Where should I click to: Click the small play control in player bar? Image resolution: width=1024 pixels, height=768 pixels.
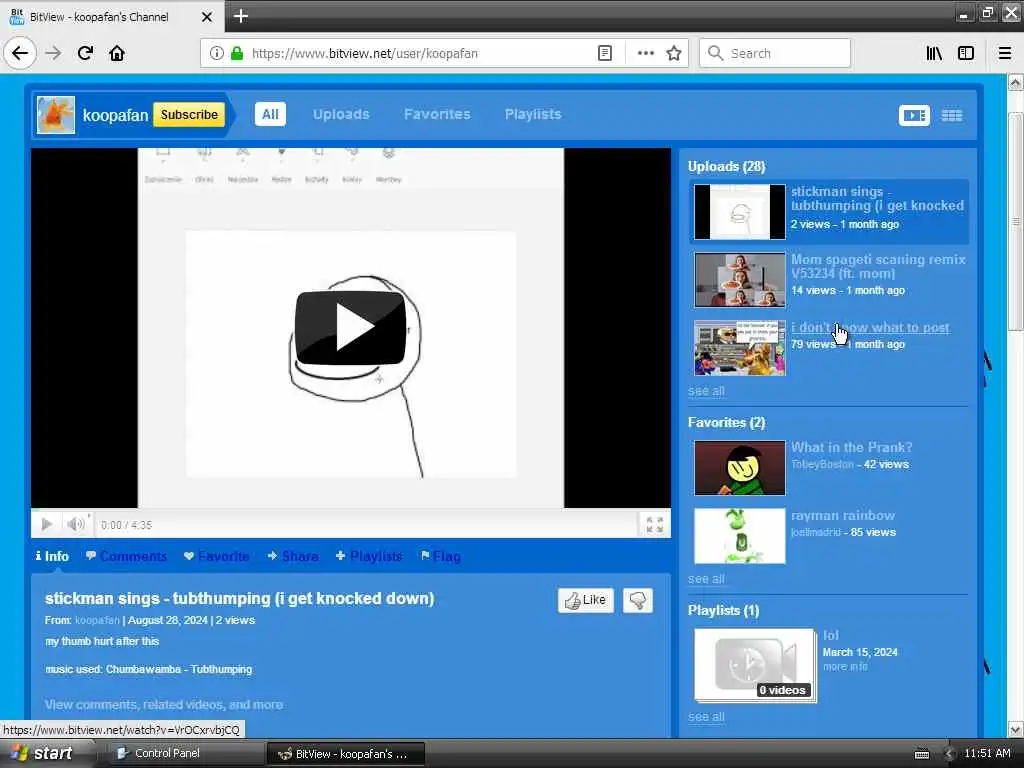(x=46, y=524)
